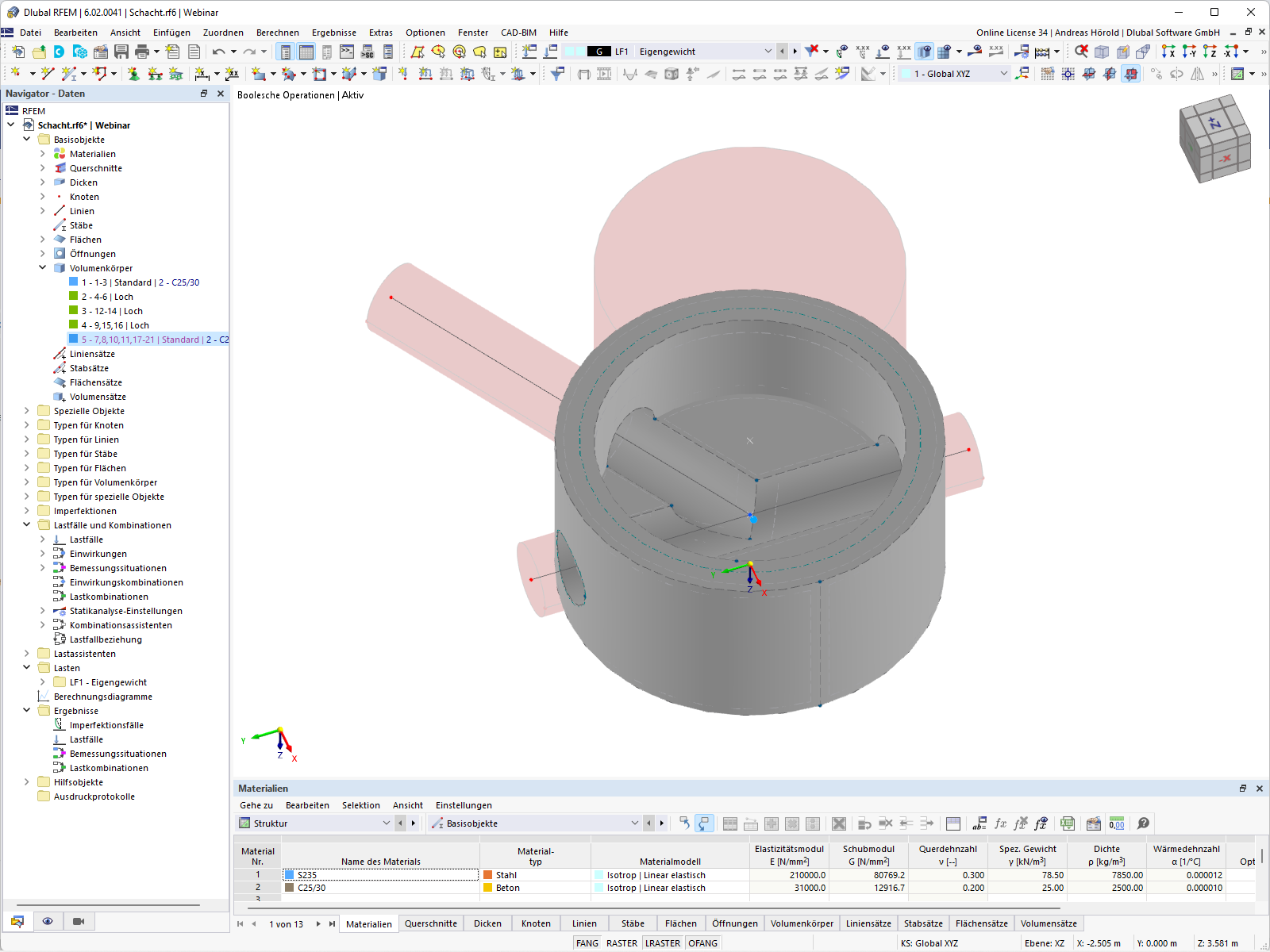
Task: Open the Einstellungen menu in the table panel
Action: (464, 805)
